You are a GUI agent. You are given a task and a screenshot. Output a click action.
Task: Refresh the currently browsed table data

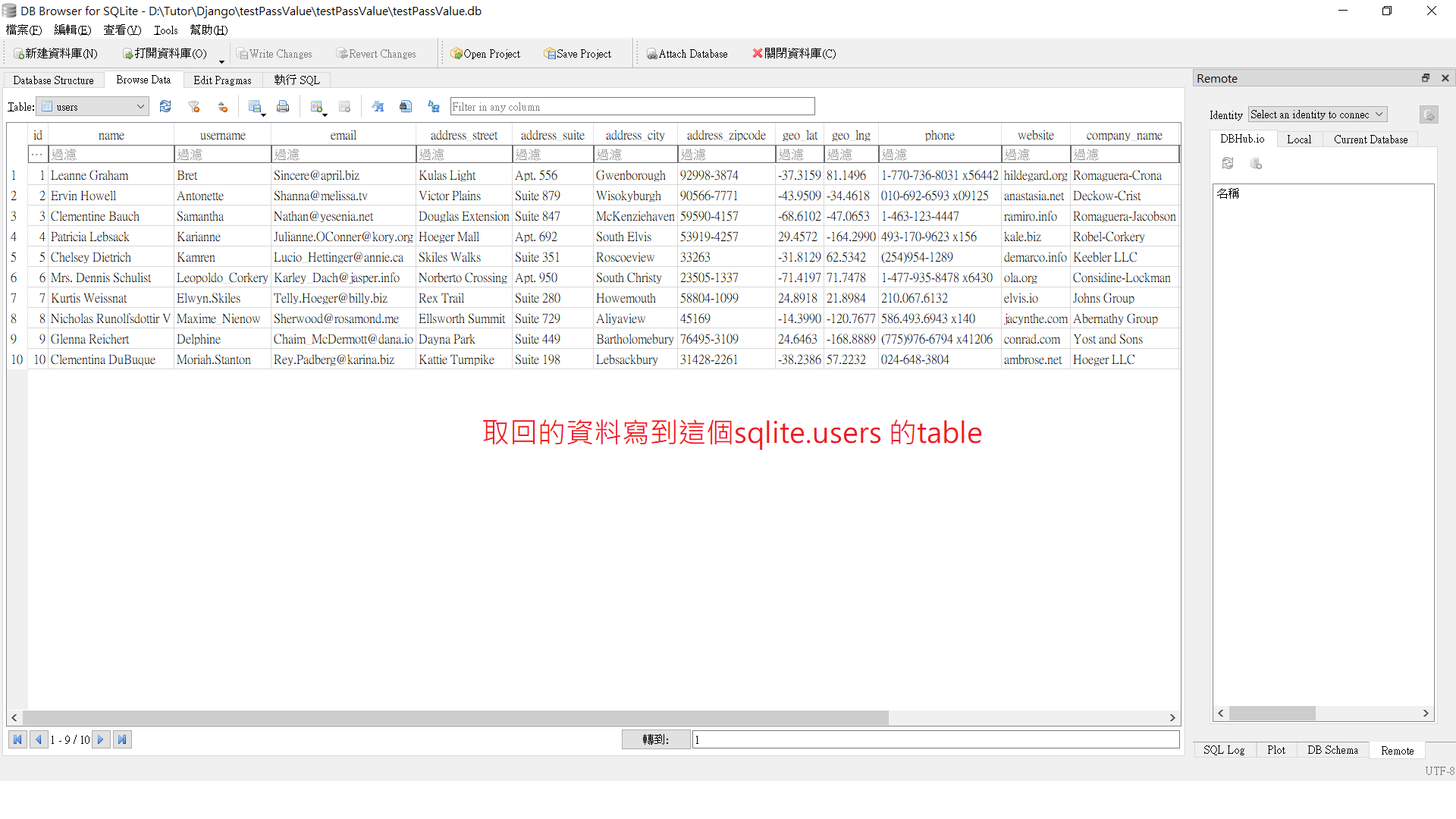click(x=165, y=106)
